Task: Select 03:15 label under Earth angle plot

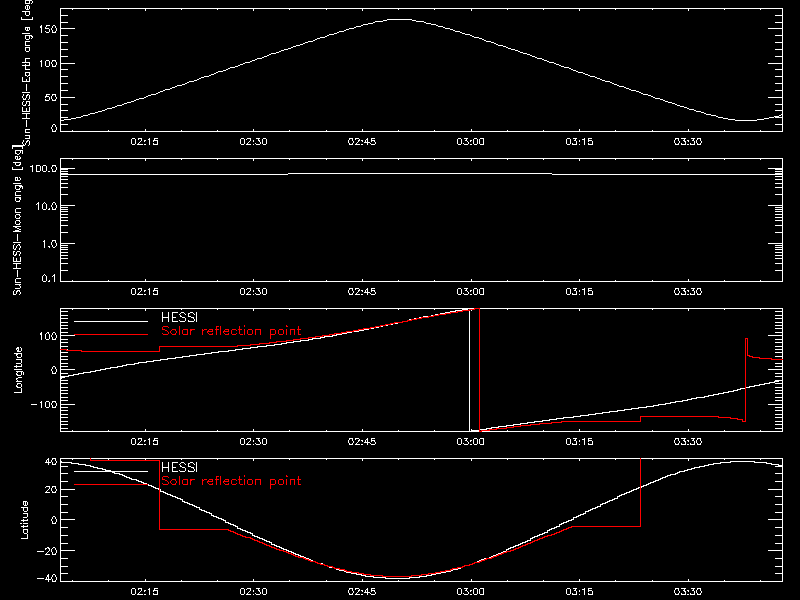Action: coord(579,141)
